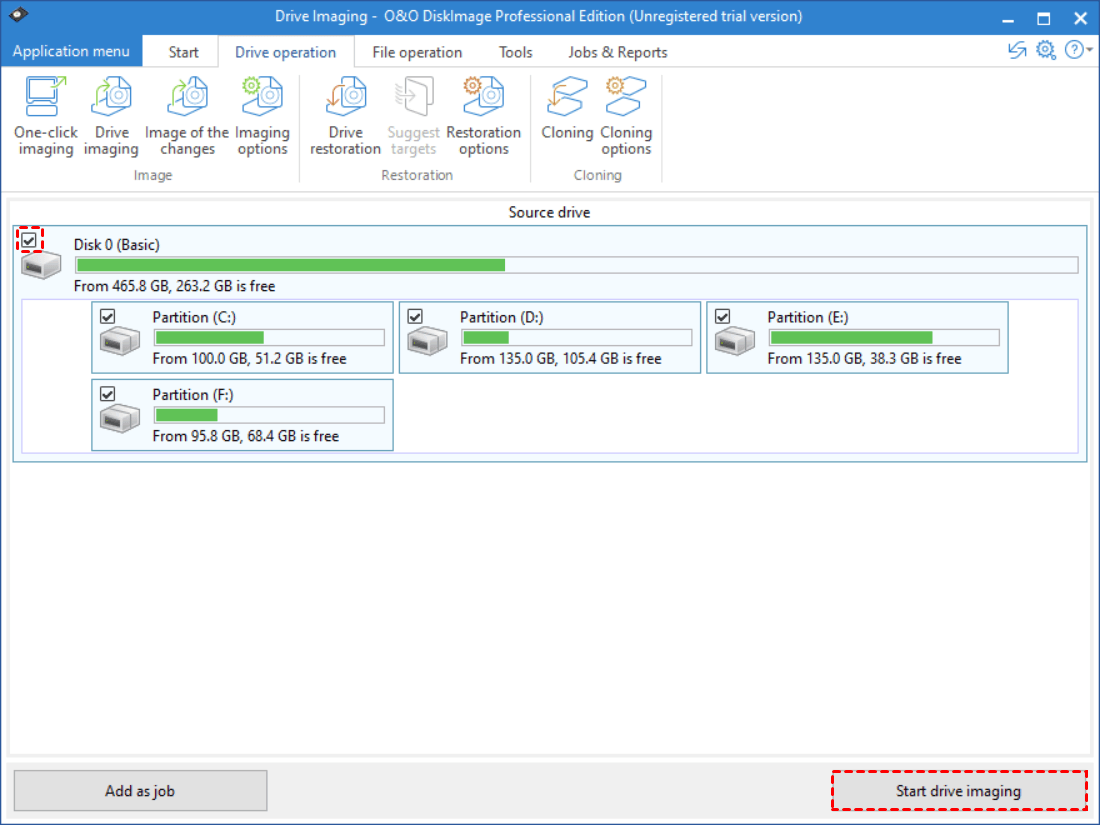Viewport: 1100px width, 825px height.
Task: Click the Disk 0 hard drive icon
Action: coord(41,266)
